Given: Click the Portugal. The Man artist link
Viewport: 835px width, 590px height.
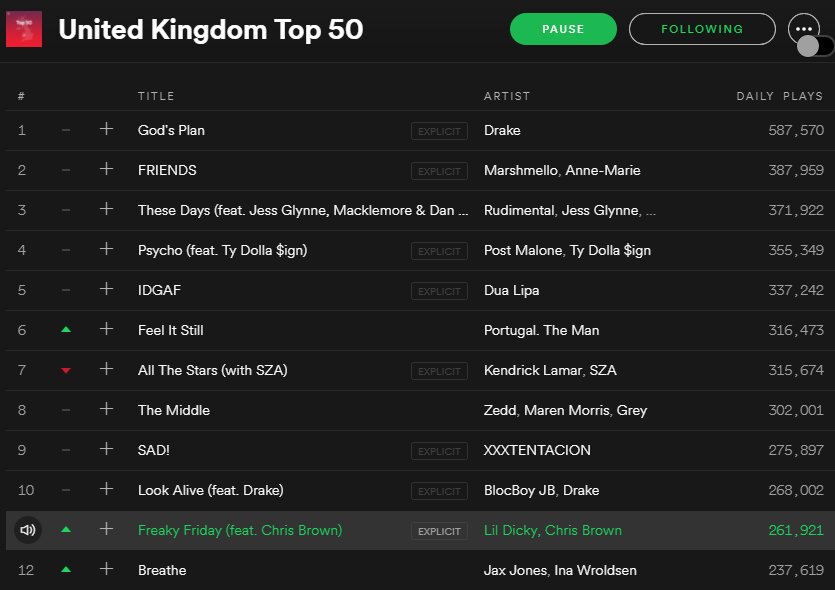Looking at the screenshot, I should pos(541,330).
